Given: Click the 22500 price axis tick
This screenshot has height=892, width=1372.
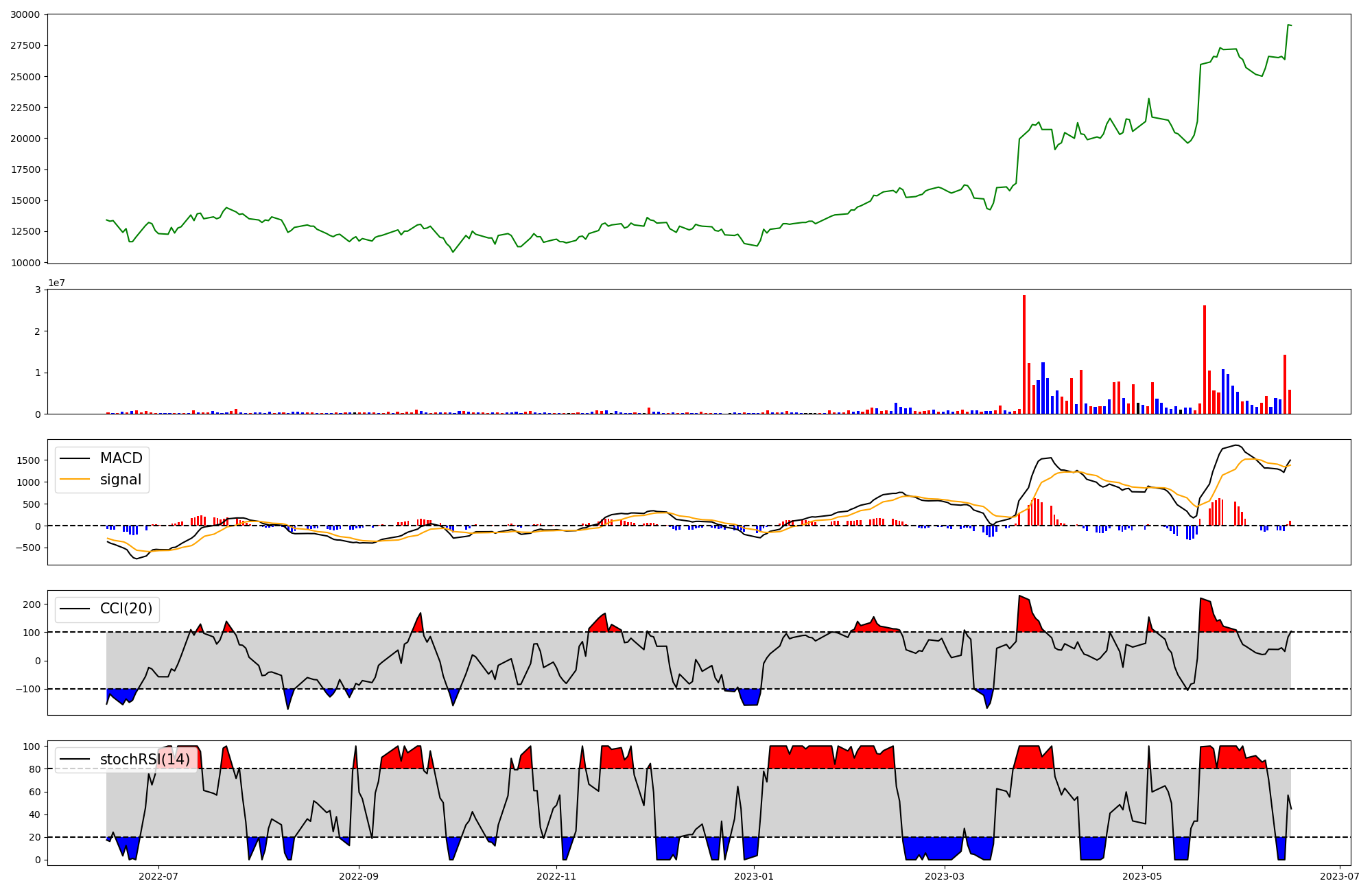Looking at the screenshot, I should 25,107.
